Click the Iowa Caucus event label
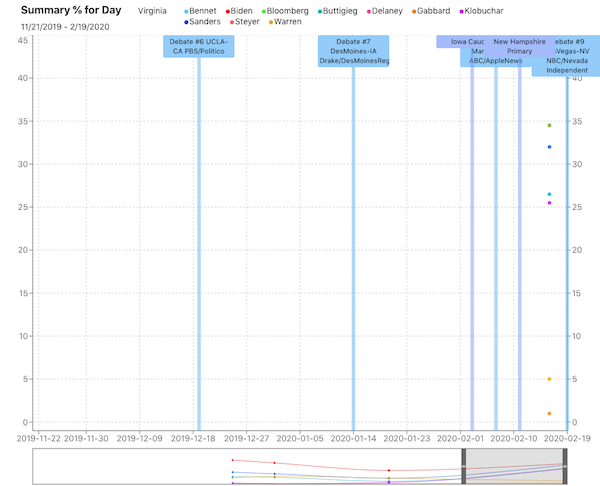 coord(460,42)
